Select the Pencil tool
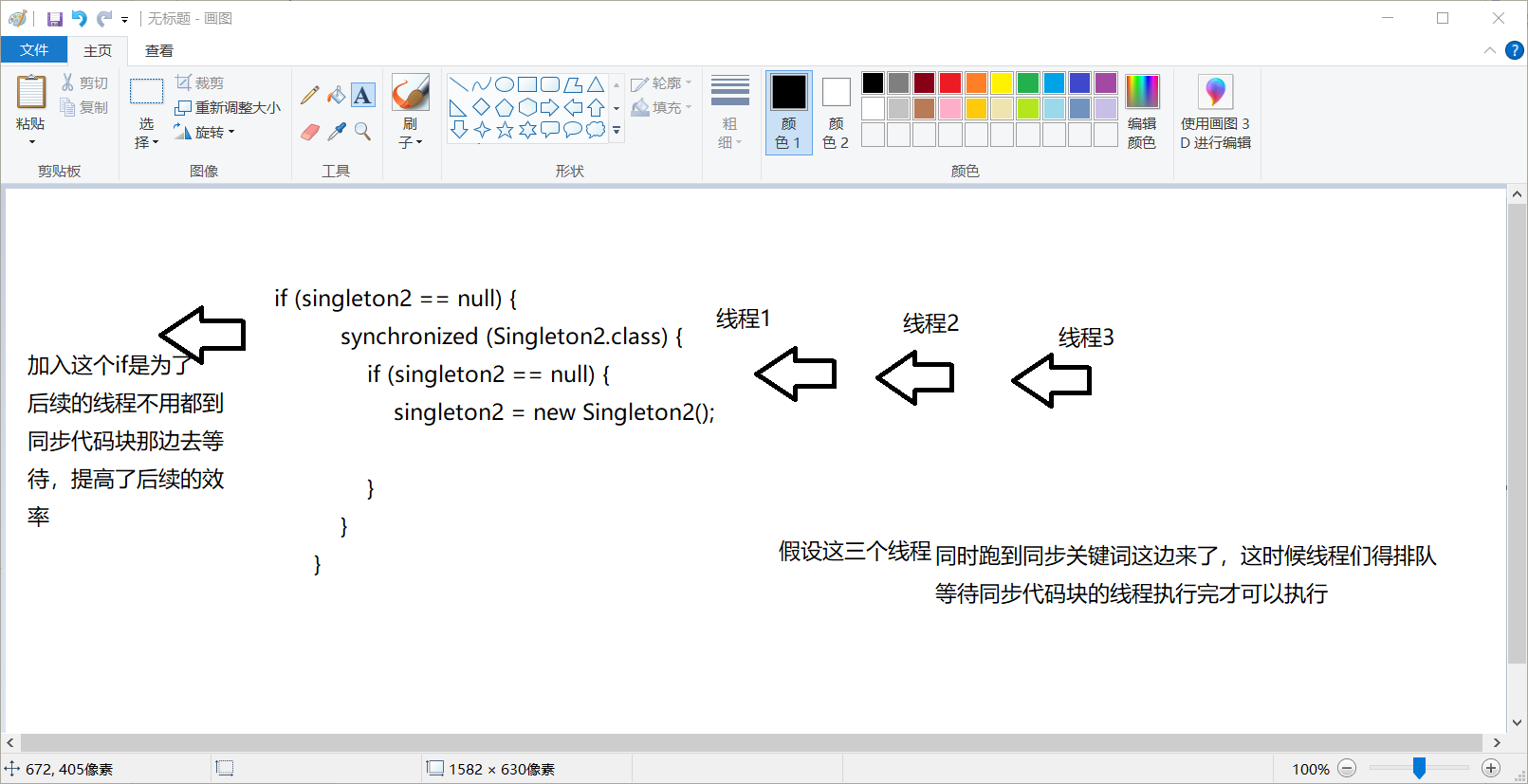Screen dimensions: 1528x784 [310, 95]
